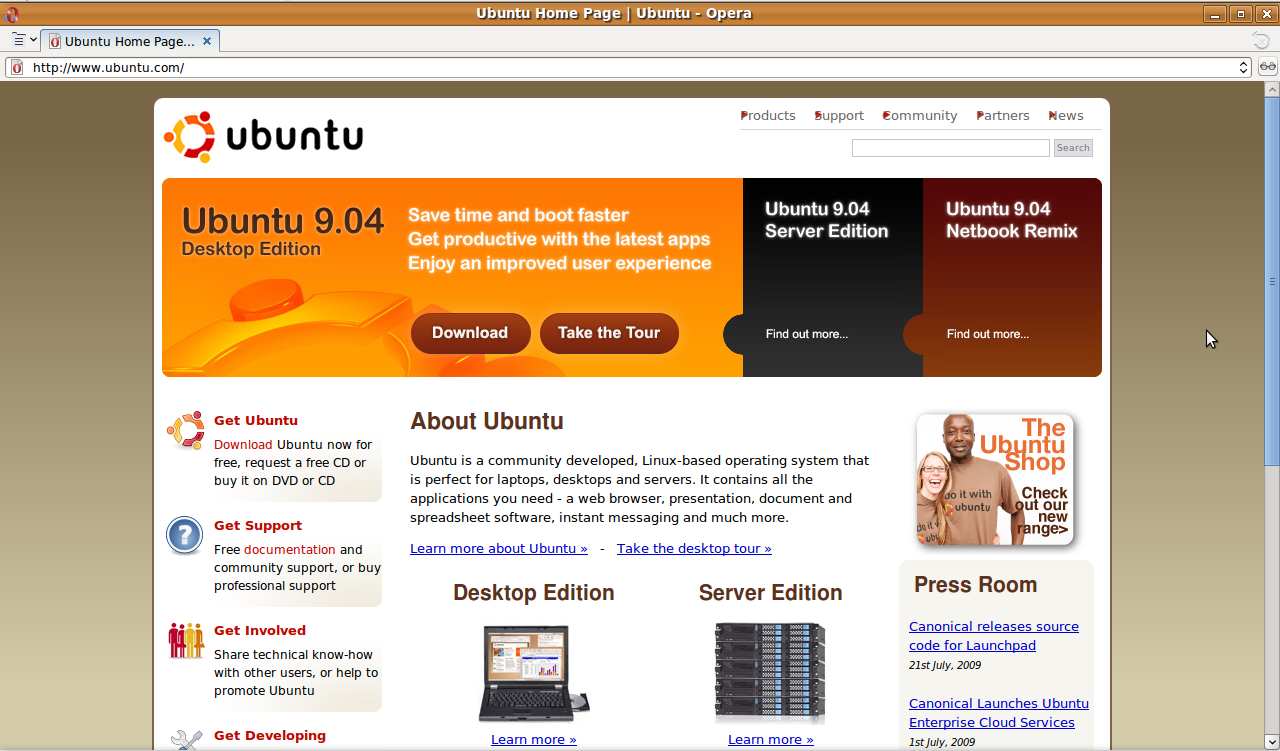Click the Ubuntu logo
Image resolution: width=1280 pixels, height=751 pixels.
[263, 136]
